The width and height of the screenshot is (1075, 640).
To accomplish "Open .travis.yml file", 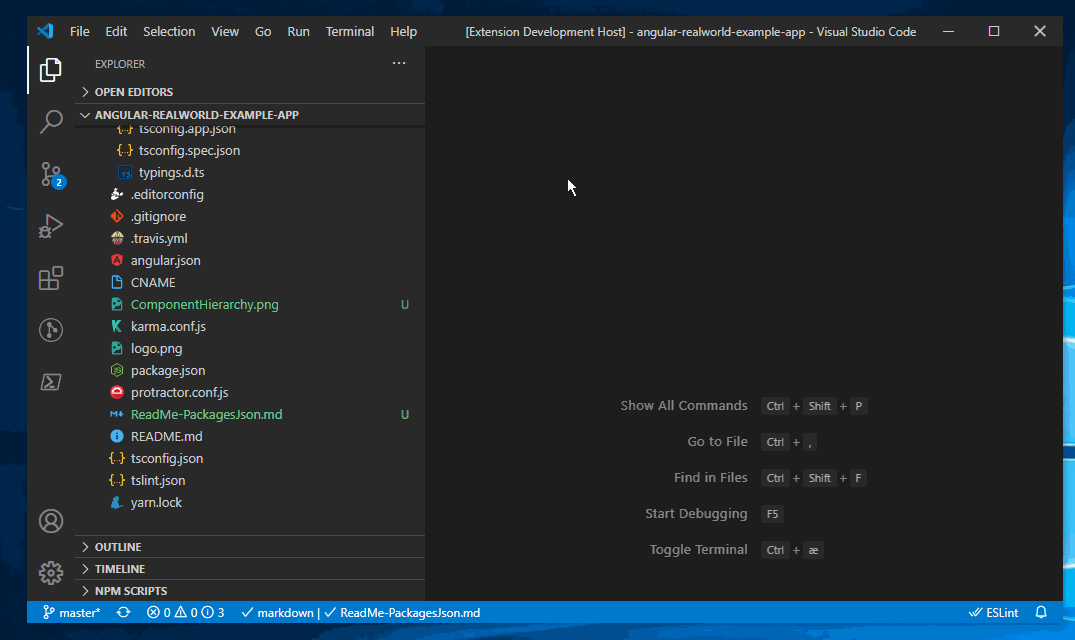I will tap(250, 238).
